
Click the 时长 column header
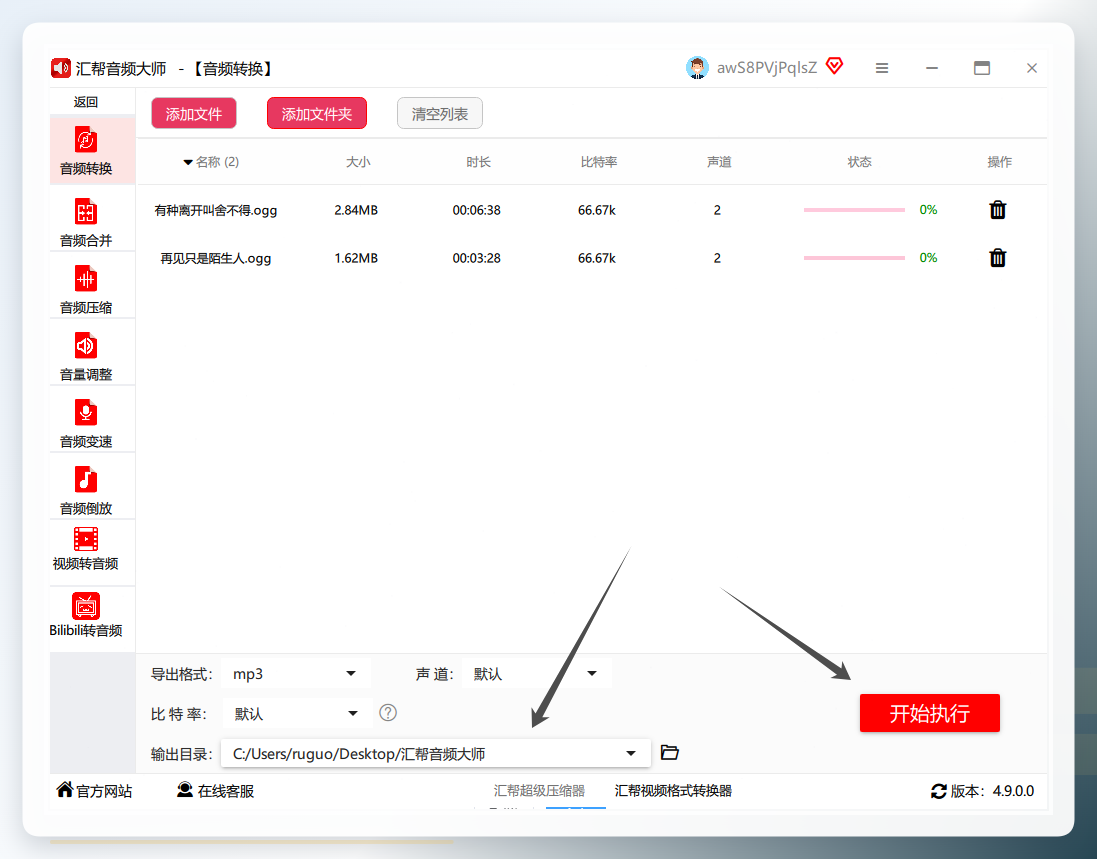[478, 162]
